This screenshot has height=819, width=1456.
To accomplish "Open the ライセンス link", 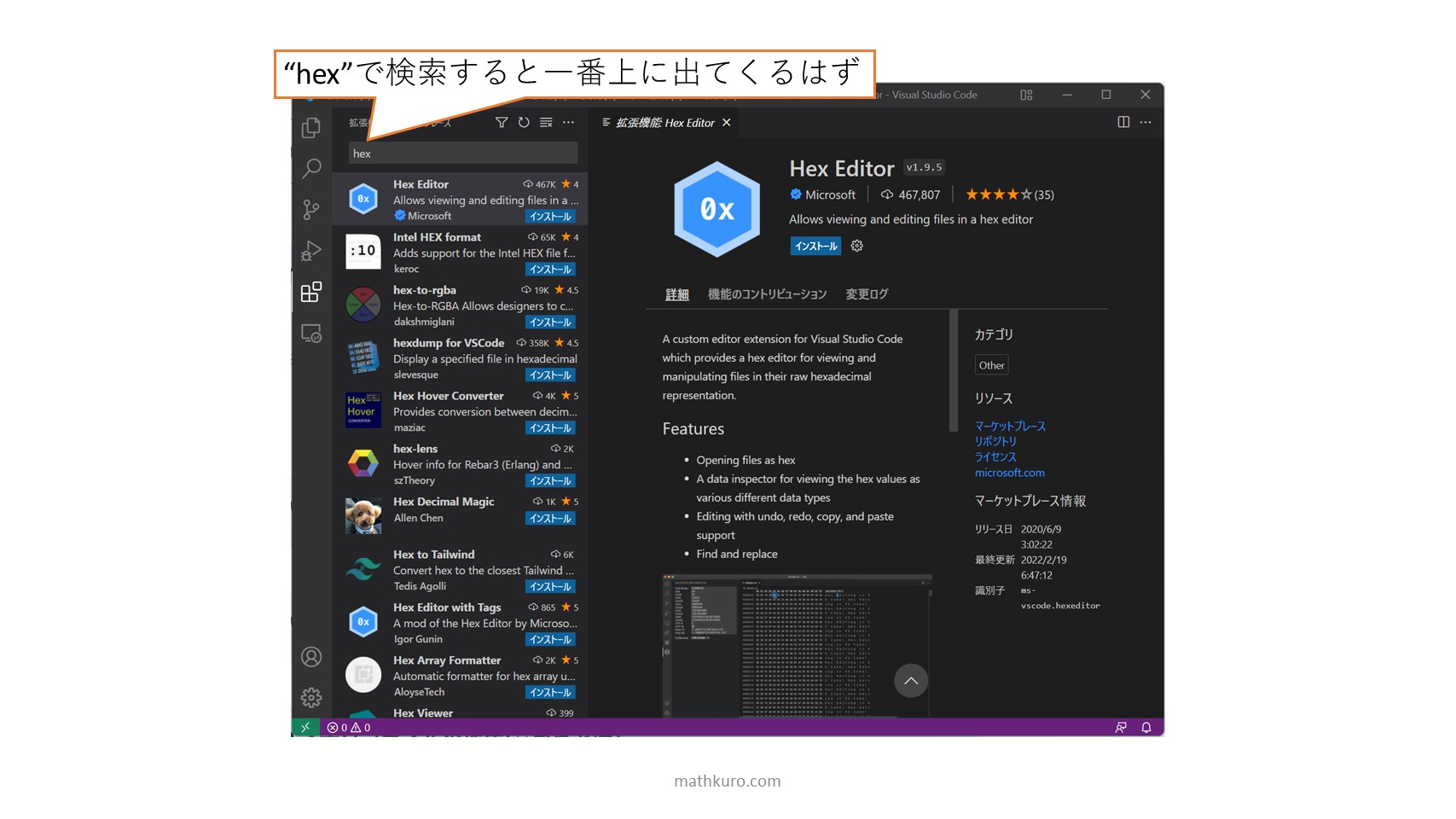I will click(995, 456).
